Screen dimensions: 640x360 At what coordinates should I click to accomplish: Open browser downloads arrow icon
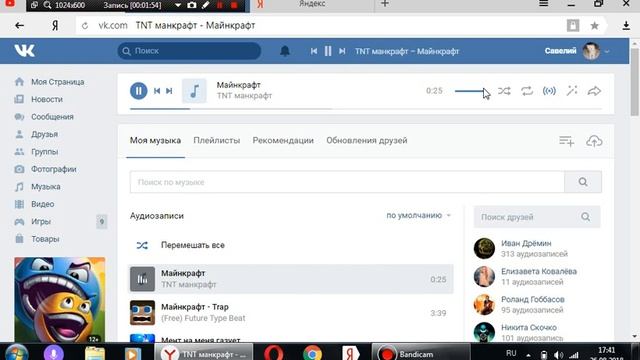pyautogui.click(x=626, y=26)
